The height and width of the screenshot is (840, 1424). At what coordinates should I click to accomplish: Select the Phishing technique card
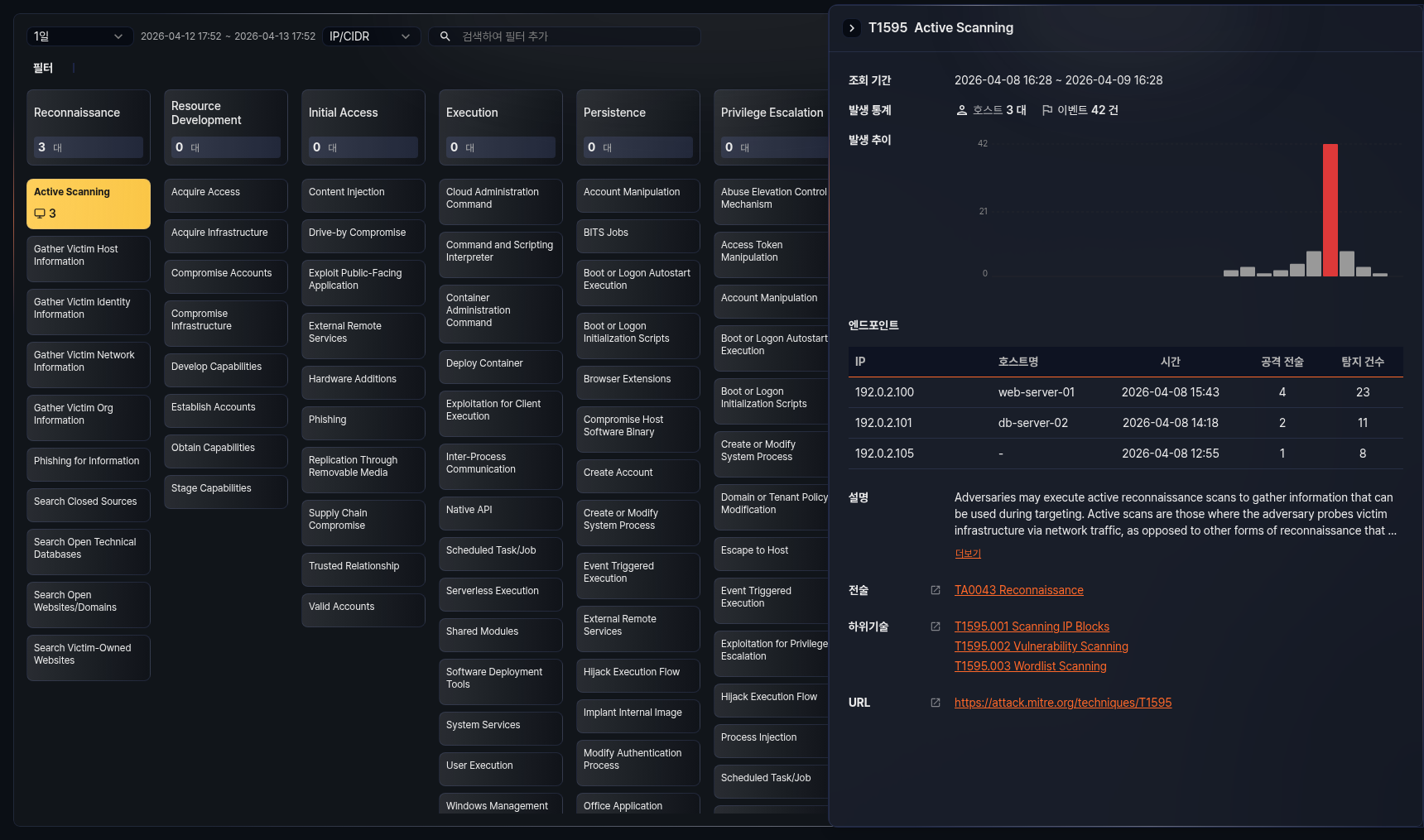(363, 420)
